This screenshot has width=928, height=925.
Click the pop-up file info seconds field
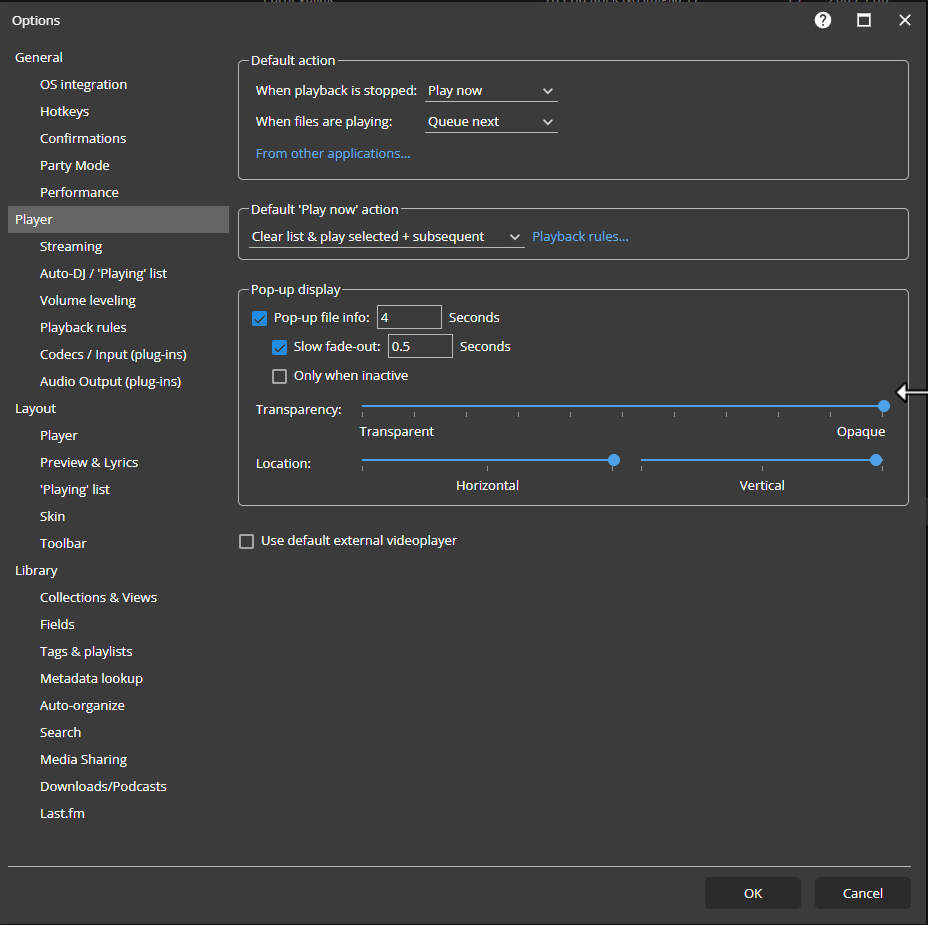(409, 318)
